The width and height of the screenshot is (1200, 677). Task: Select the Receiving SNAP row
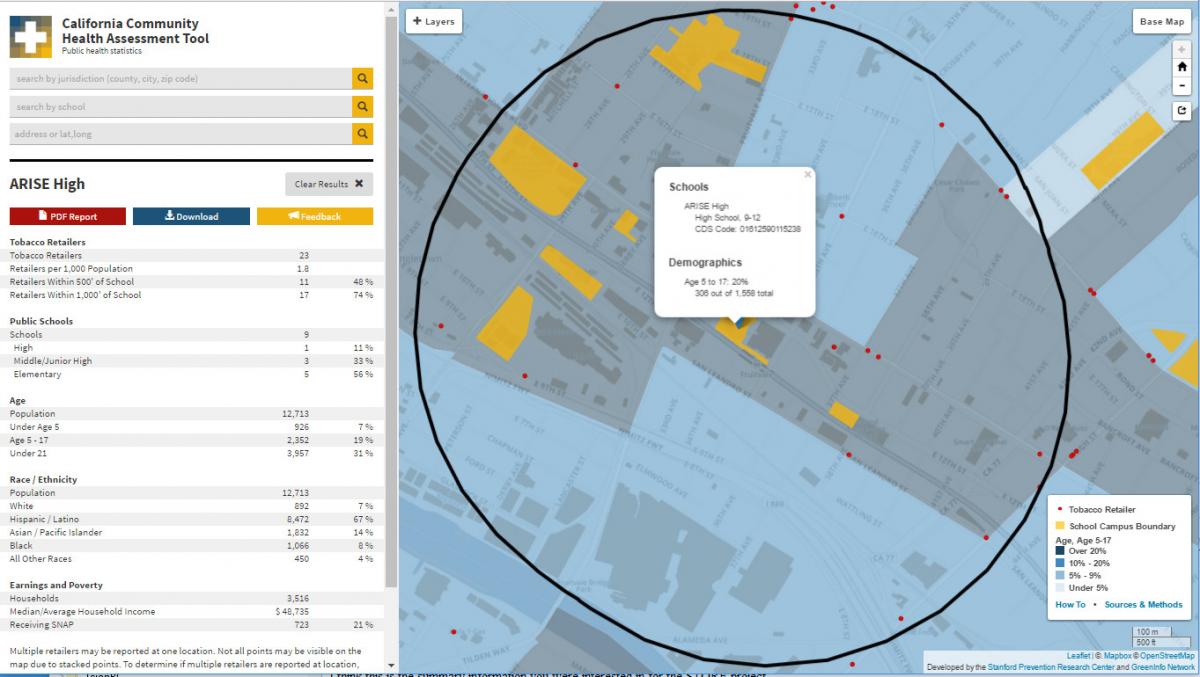coord(191,624)
